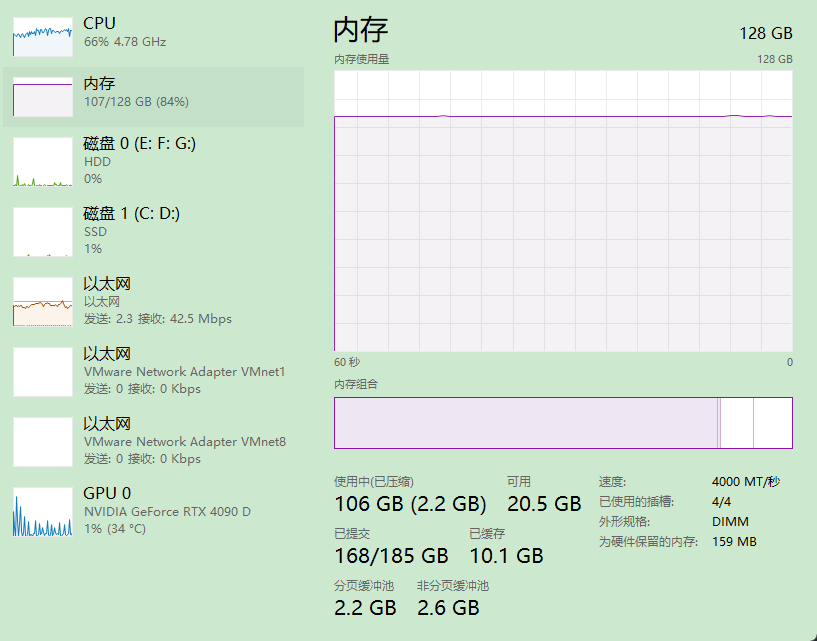The width and height of the screenshot is (817, 641).
Task: Click the 磁盘 1 SSD graph thumbnail
Action: [43, 232]
